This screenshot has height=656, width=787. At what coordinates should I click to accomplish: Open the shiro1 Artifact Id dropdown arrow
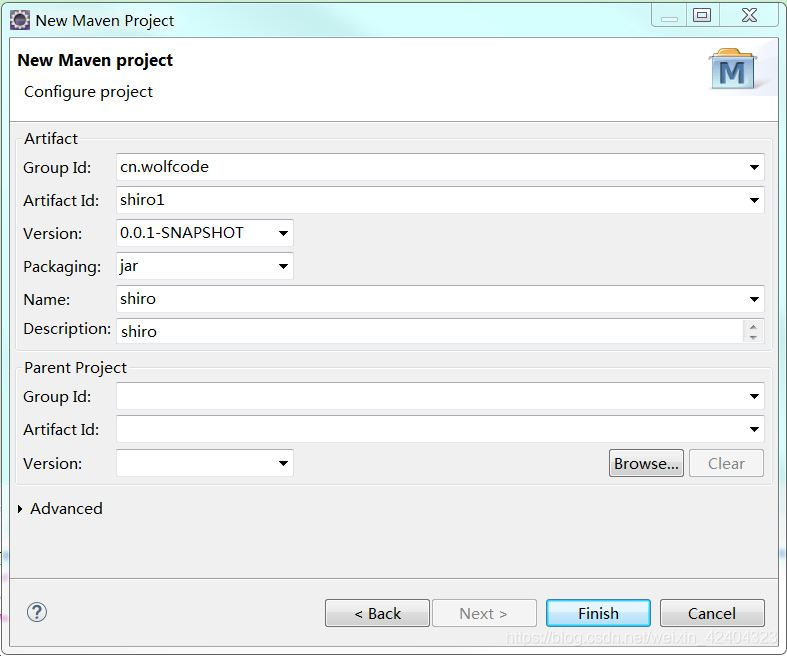(754, 200)
